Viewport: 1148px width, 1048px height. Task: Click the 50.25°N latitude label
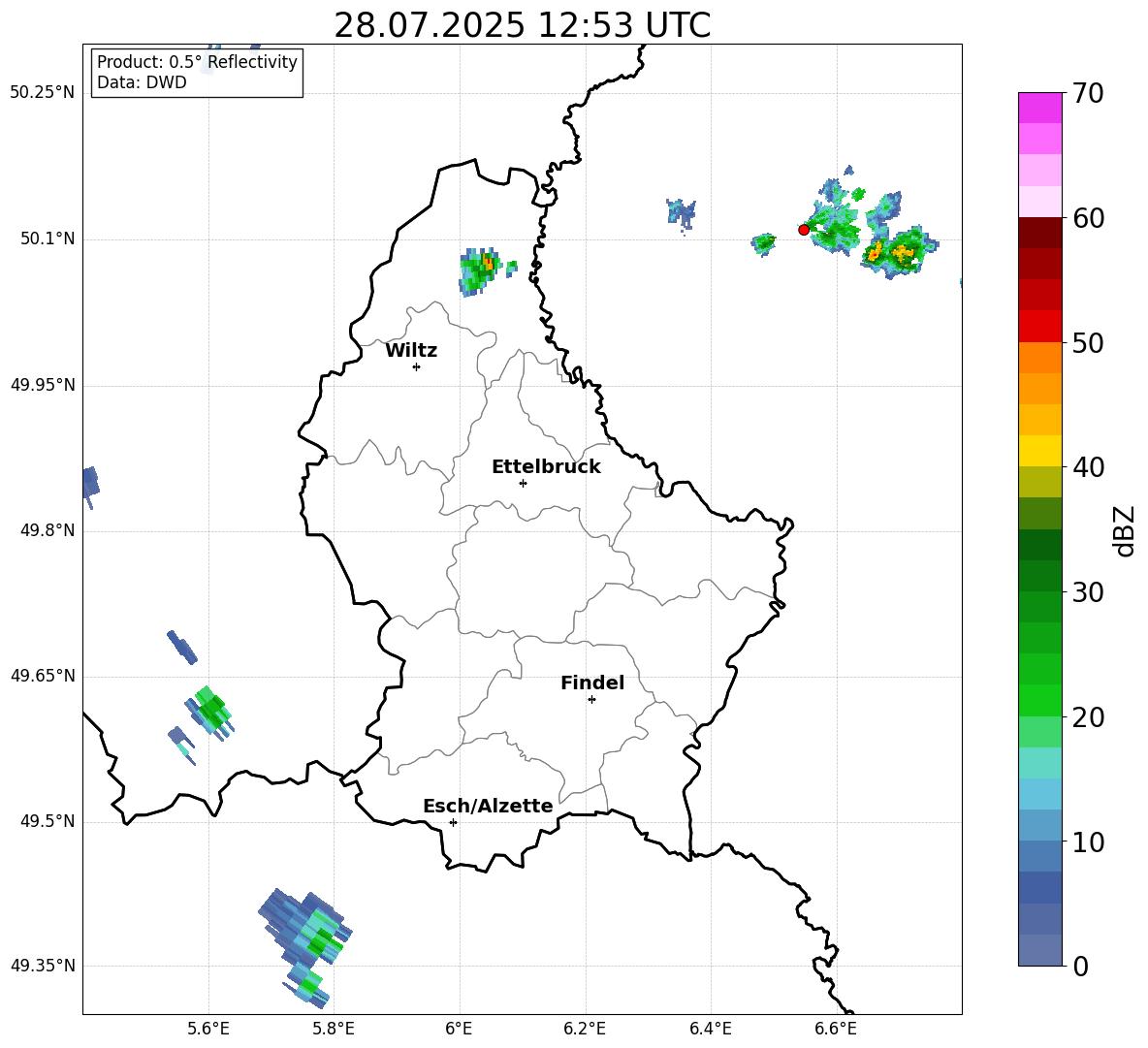[x=43, y=93]
